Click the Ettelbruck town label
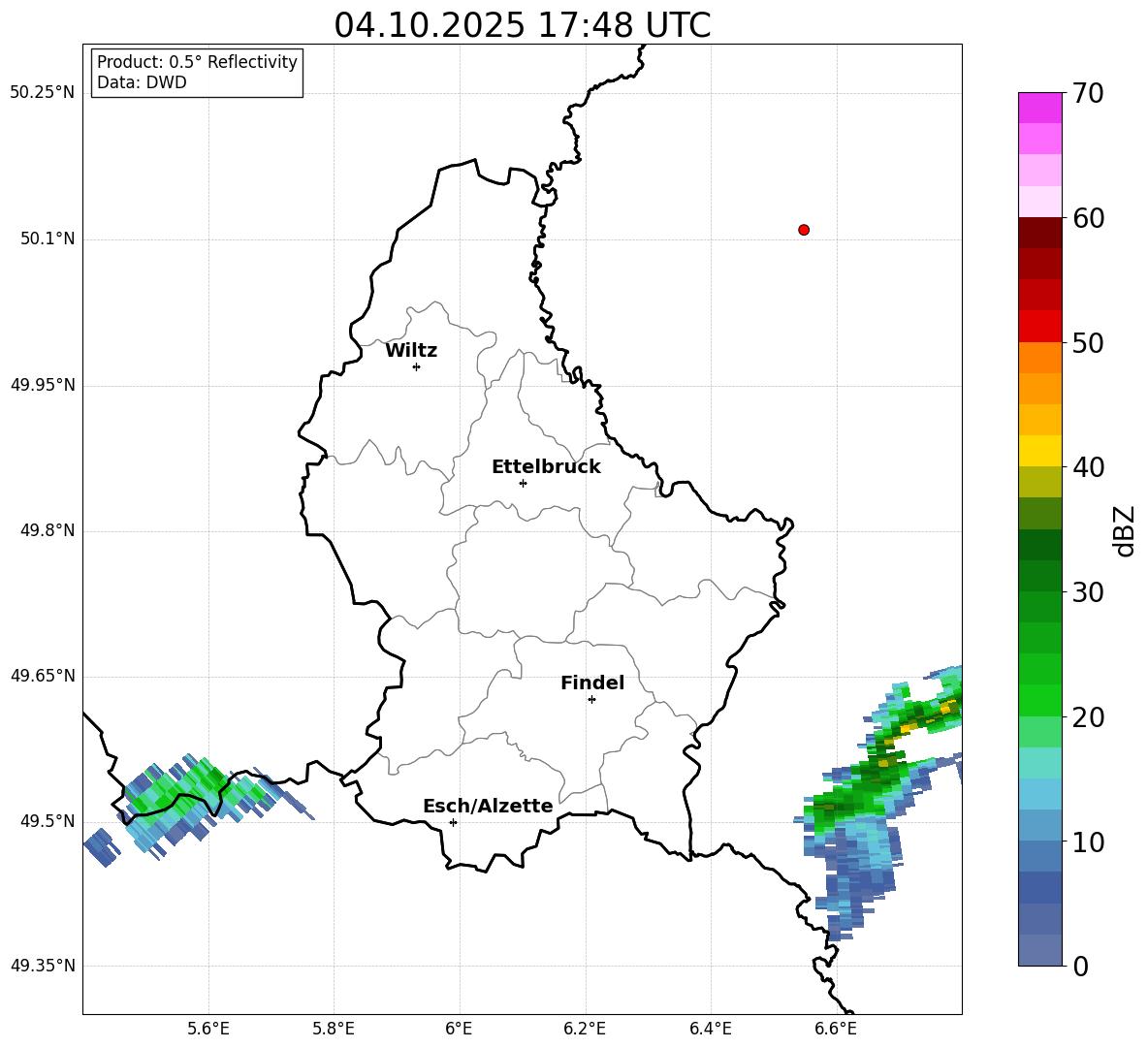 546,467
